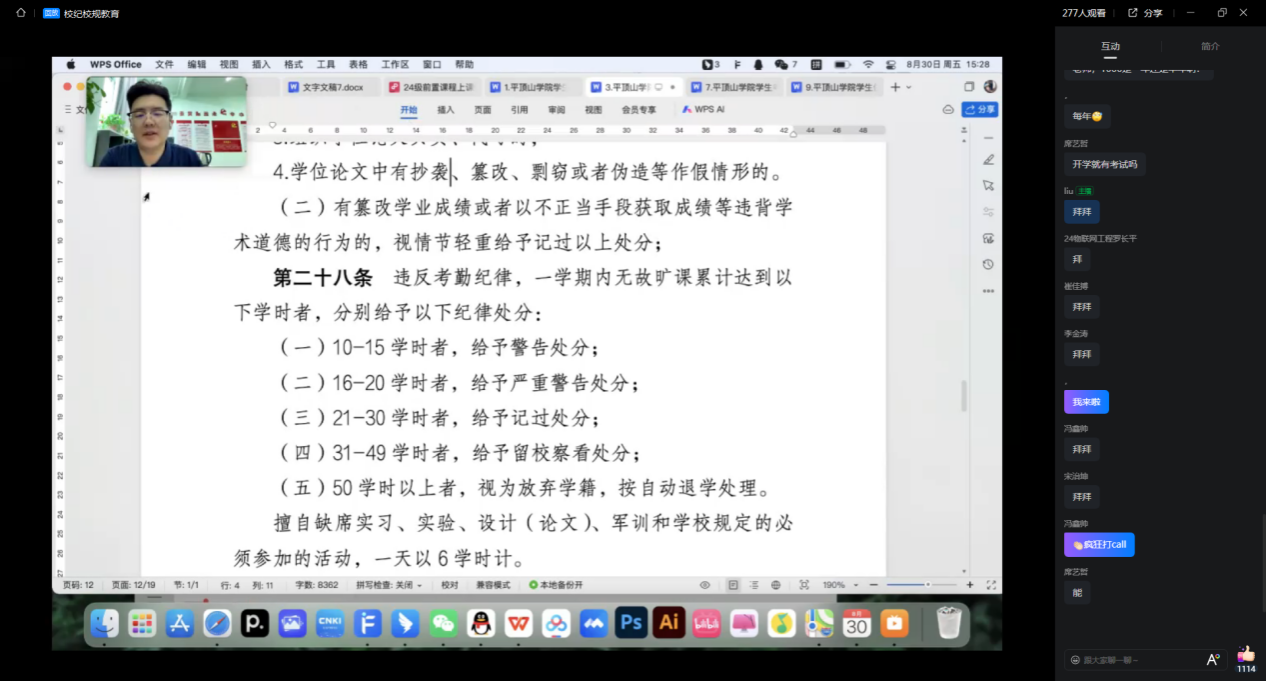Click the WPS Office dock icon

coord(518,624)
